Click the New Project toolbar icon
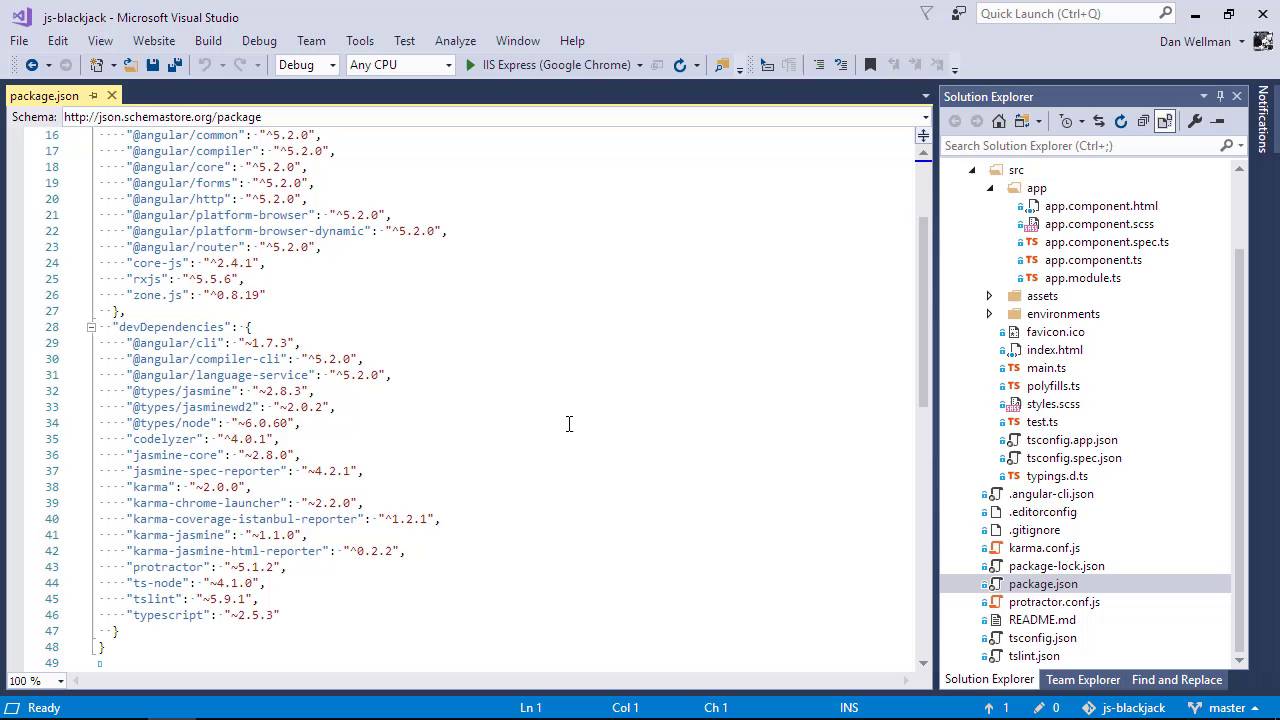 click(97, 65)
